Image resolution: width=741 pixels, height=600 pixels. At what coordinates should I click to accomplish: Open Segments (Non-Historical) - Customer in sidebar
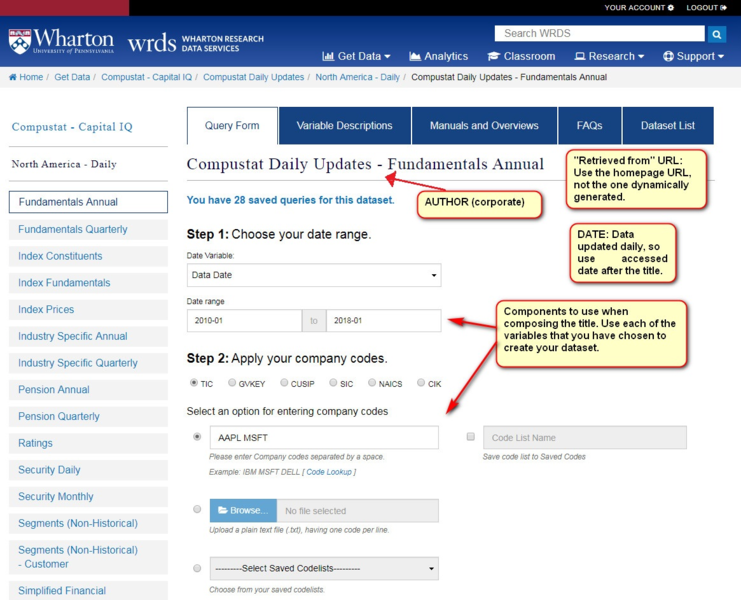[x=88, y=557]
